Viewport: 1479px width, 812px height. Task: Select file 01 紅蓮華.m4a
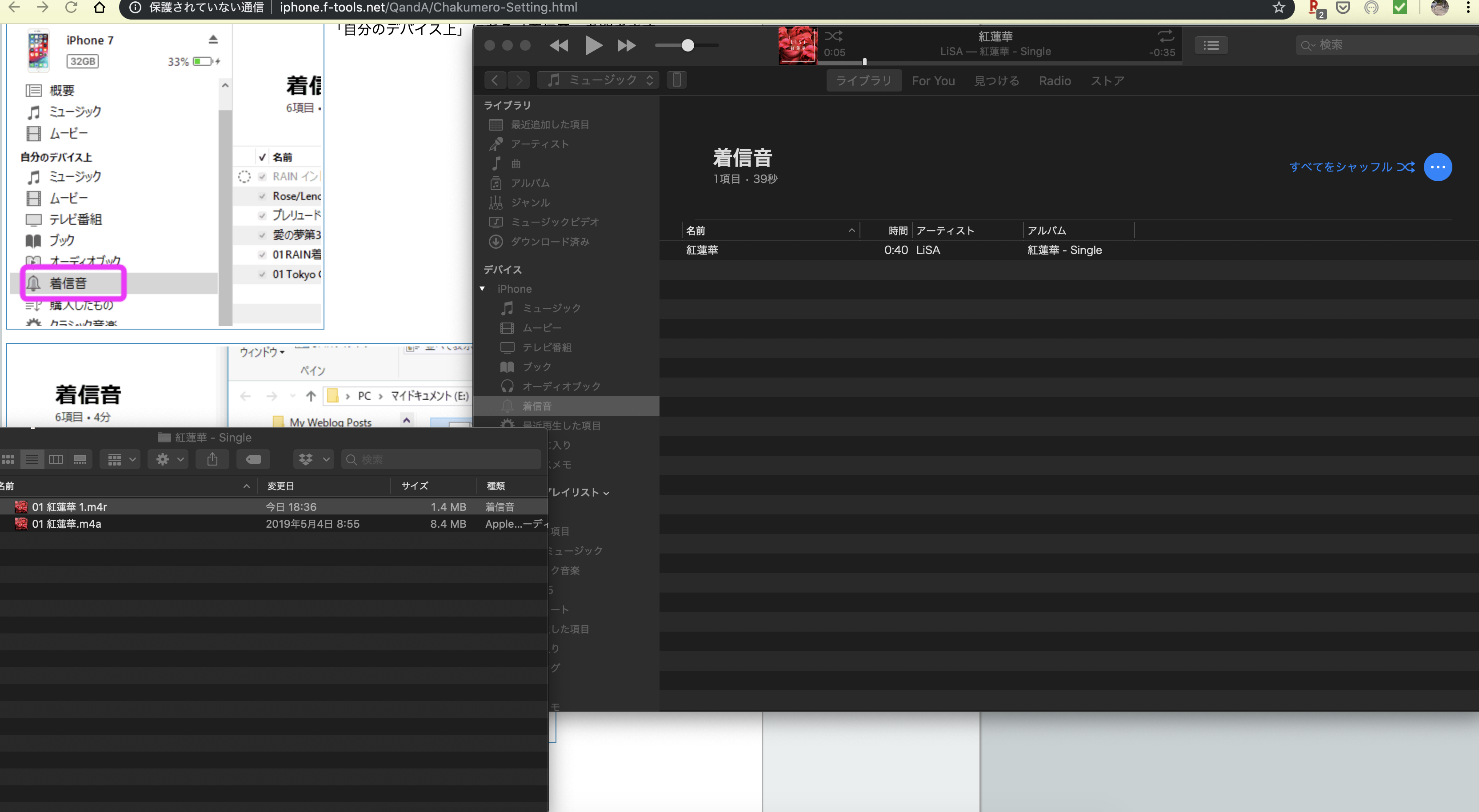coord(273,524)
